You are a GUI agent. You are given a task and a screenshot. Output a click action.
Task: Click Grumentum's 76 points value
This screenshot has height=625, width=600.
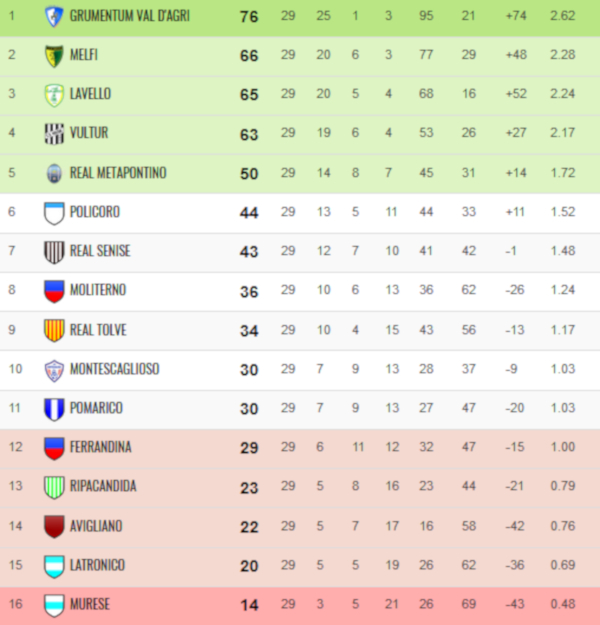pos(249,17)
